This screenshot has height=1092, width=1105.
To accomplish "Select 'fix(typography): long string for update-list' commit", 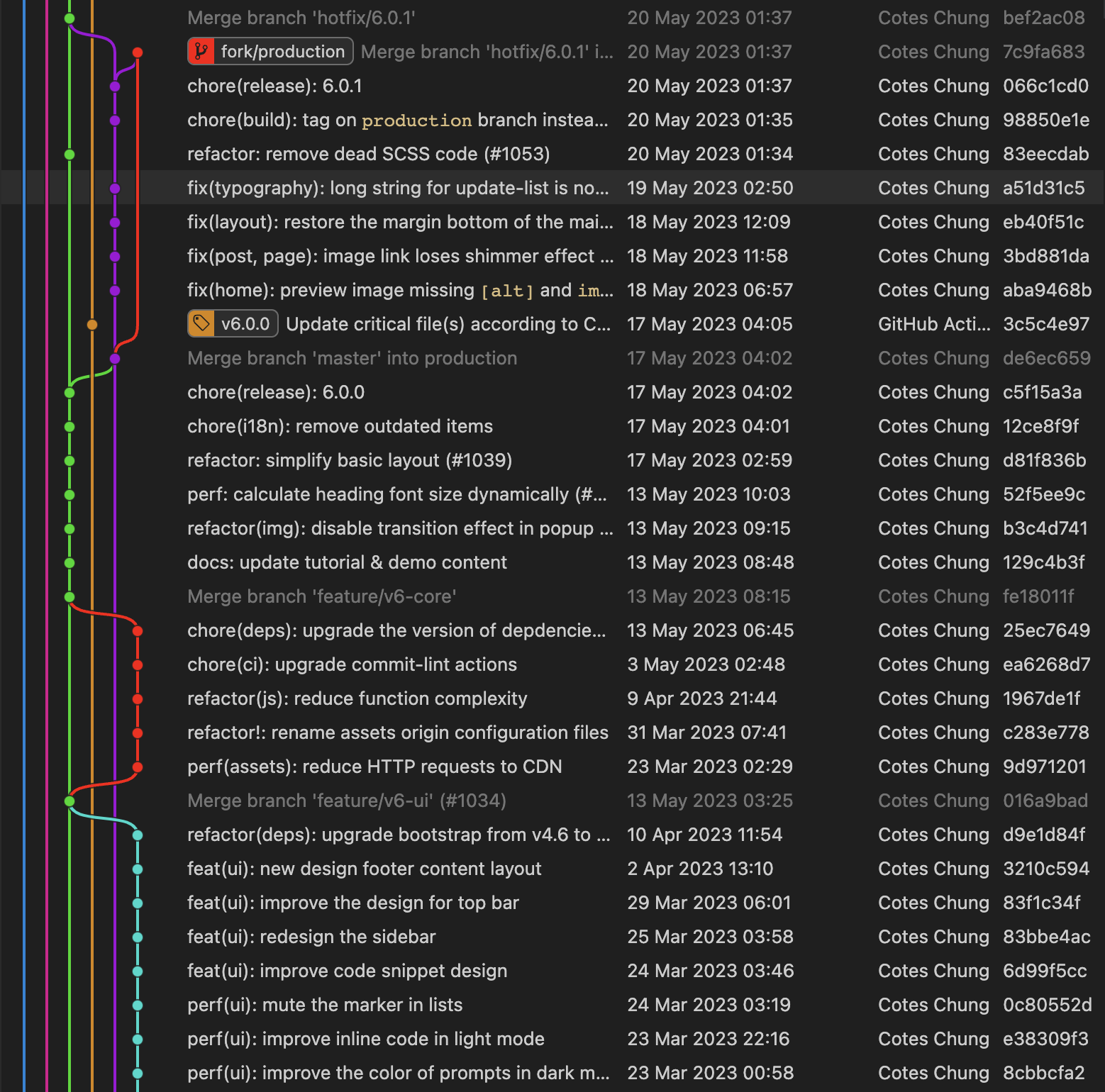I will click(x=552, y=188).
